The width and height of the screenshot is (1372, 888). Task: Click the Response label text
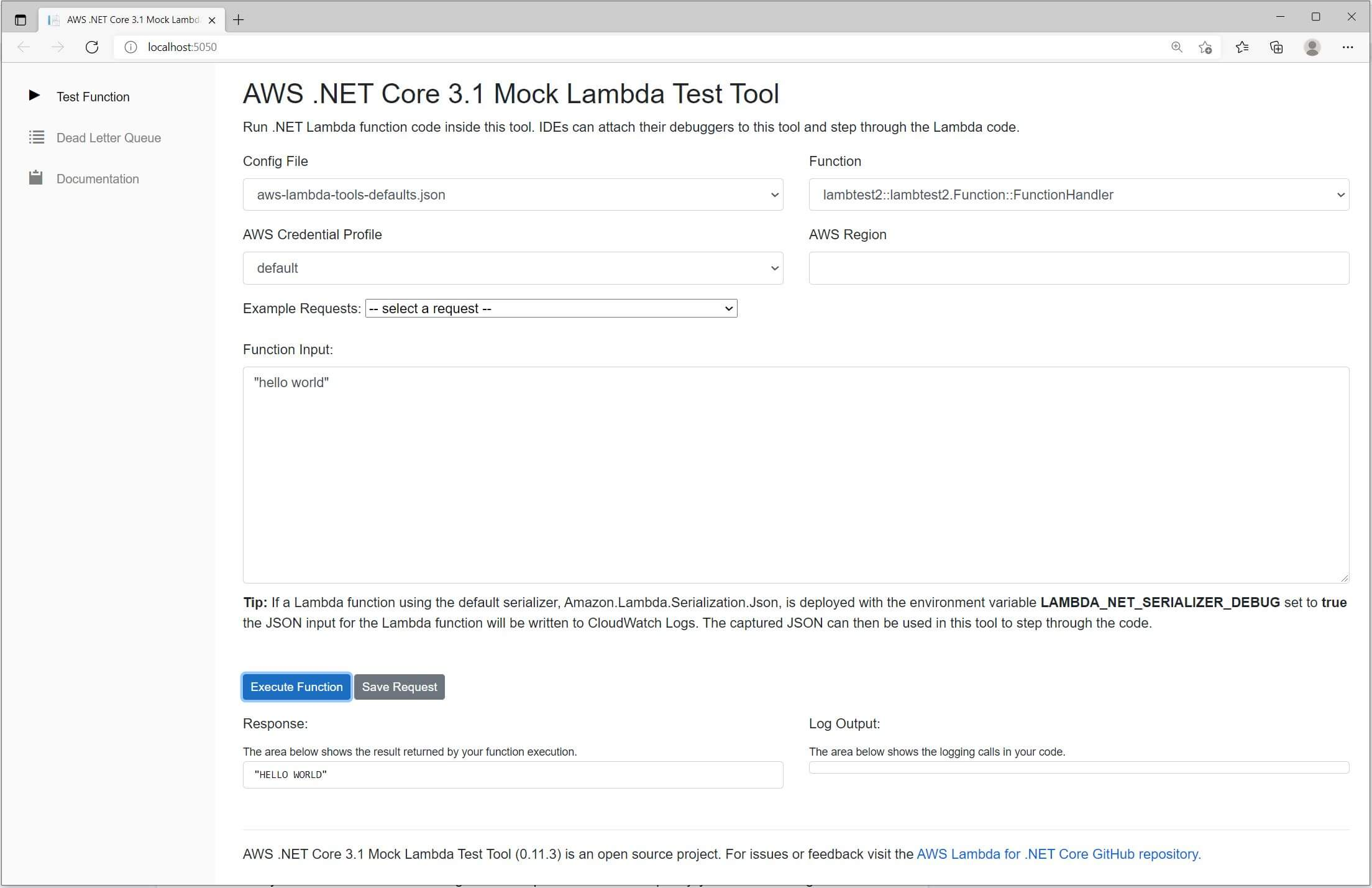click(275, 723)
